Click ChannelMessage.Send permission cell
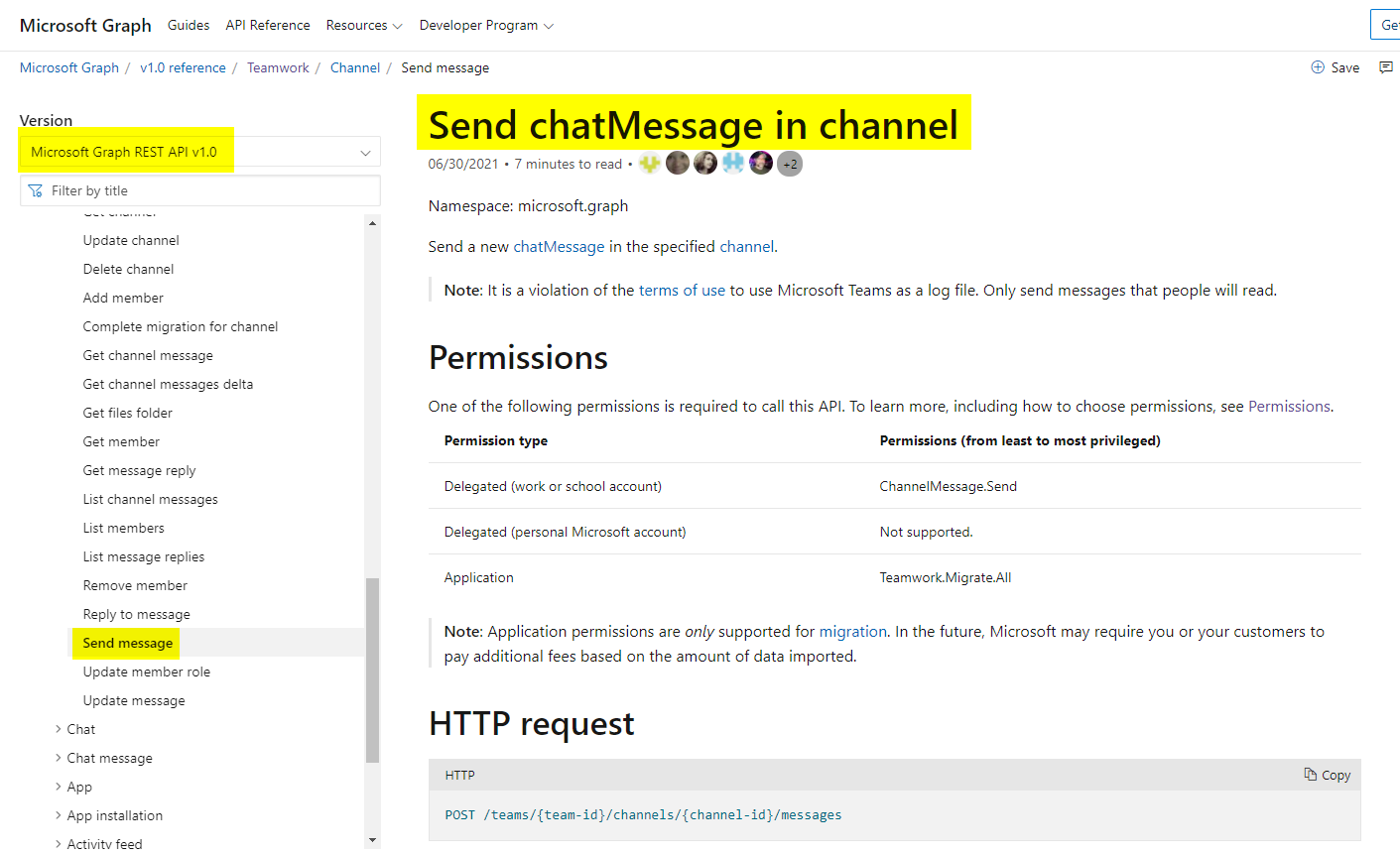The image size is (1400, 855). [x=948, y=486]
